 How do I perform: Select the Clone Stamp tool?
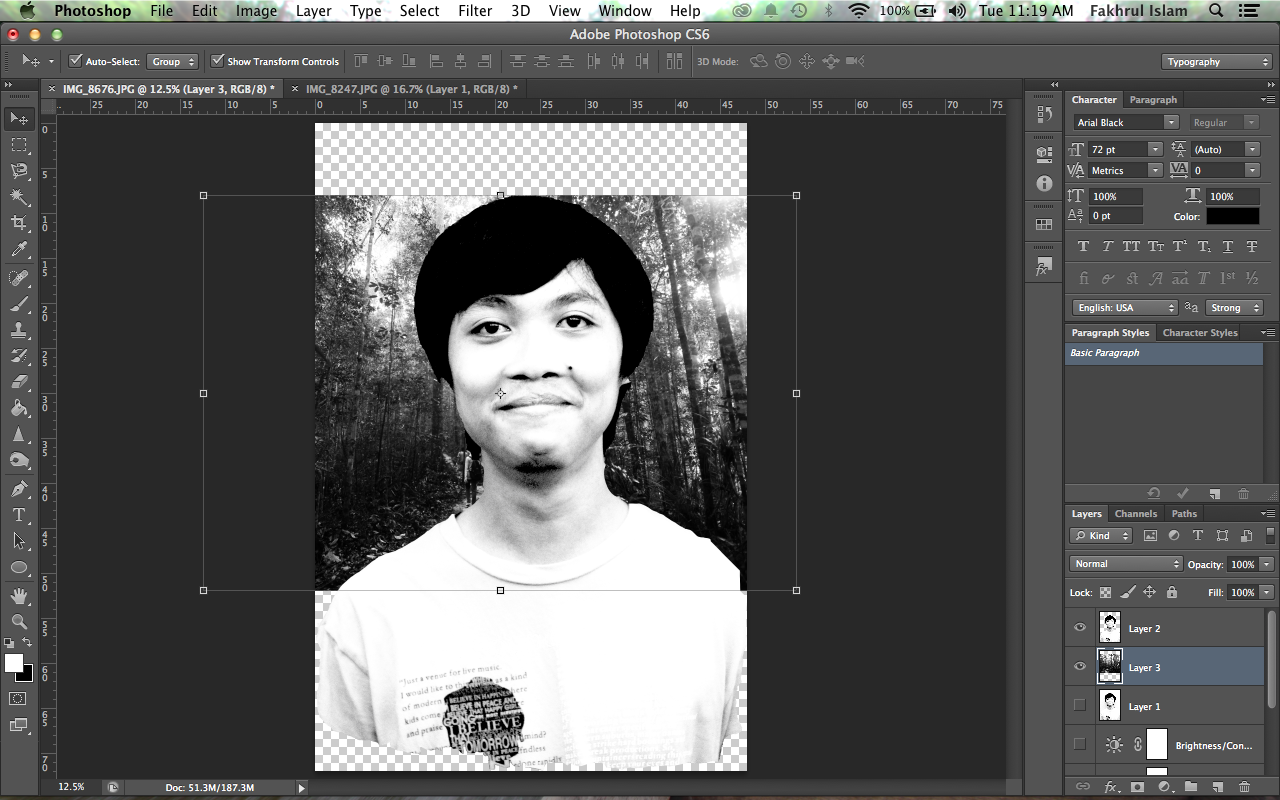[19, 330]
